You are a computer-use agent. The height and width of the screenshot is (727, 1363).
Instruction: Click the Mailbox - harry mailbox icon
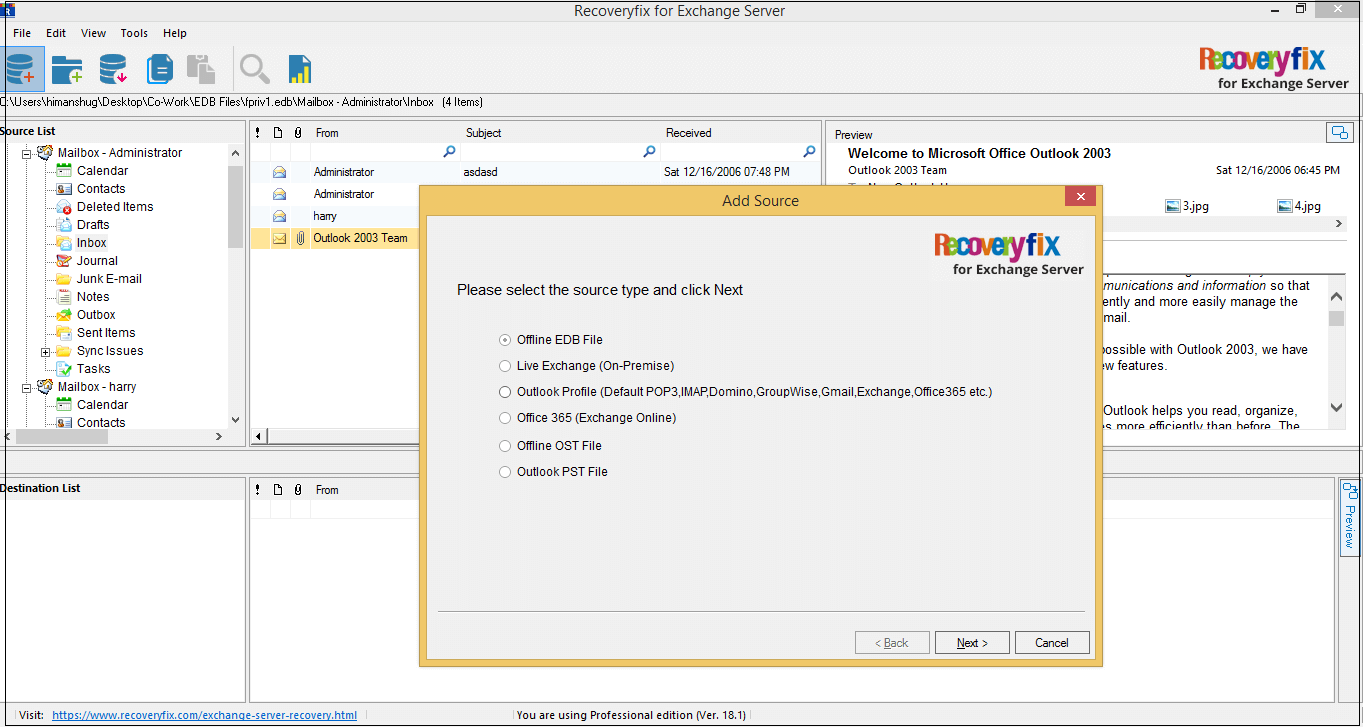(x=45, y=387)
